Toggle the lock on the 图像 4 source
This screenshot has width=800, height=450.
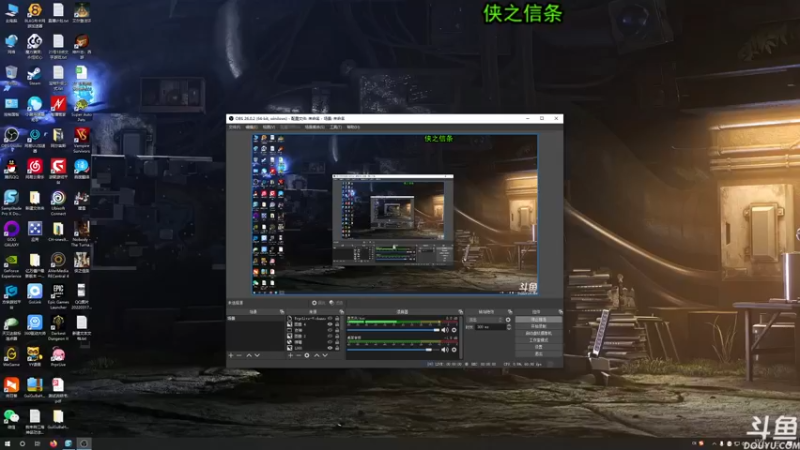(337, 324)
